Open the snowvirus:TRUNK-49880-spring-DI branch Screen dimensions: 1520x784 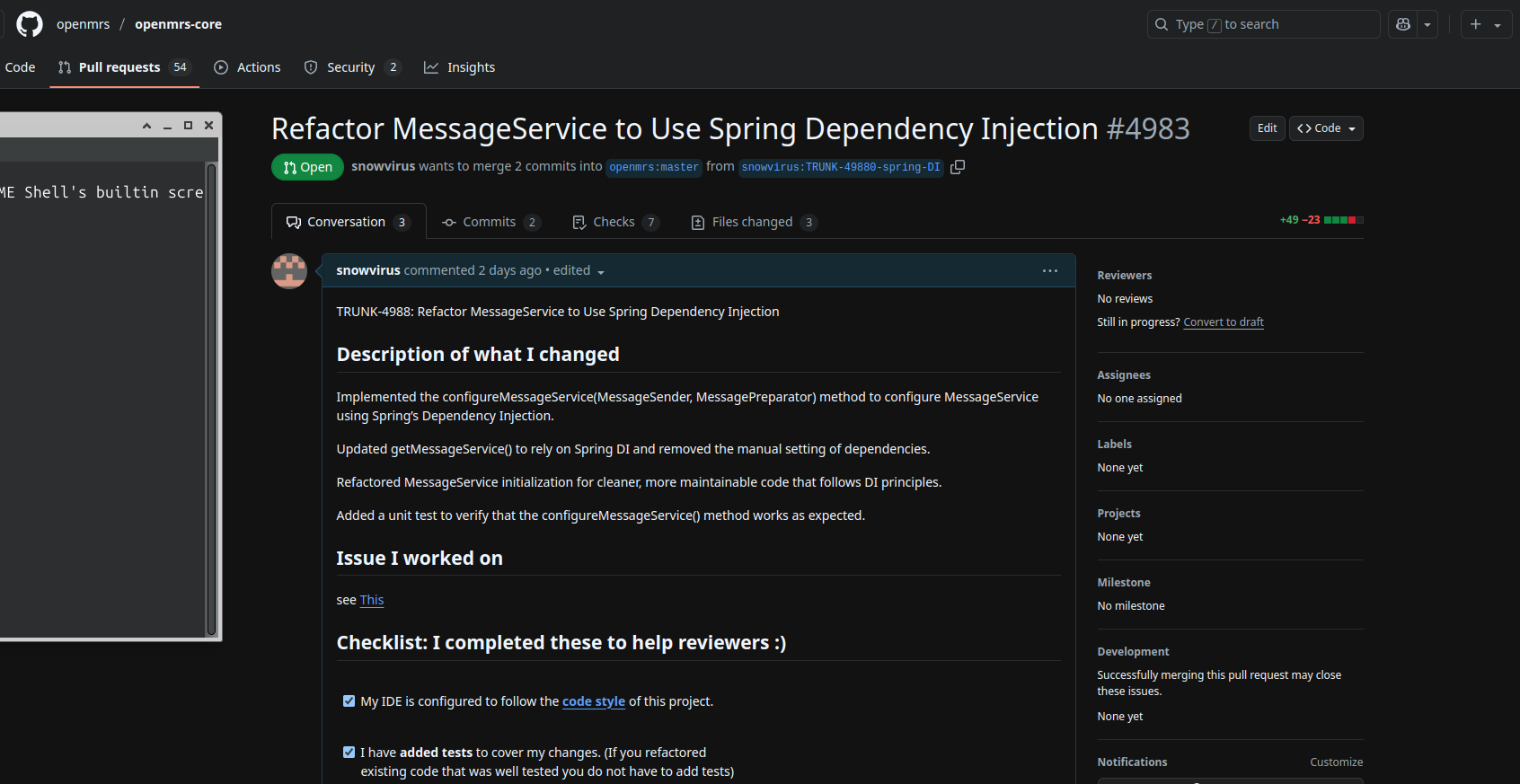pos(841,167)
